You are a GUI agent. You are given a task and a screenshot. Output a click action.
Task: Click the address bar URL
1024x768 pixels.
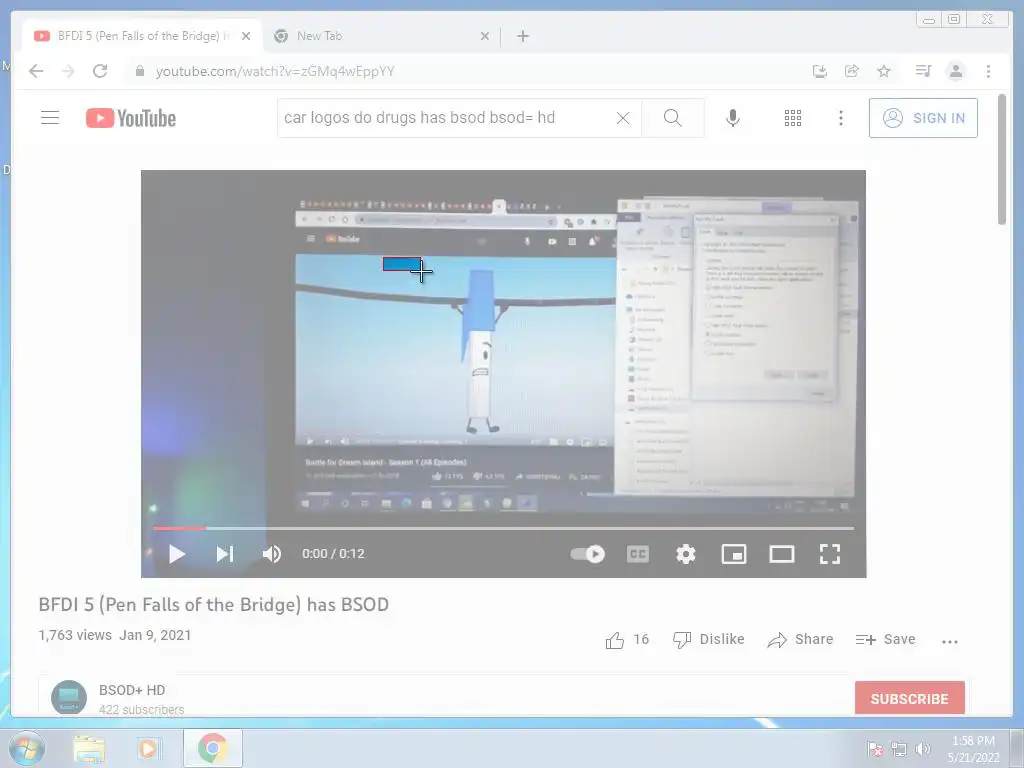click(x=275, y=71)
